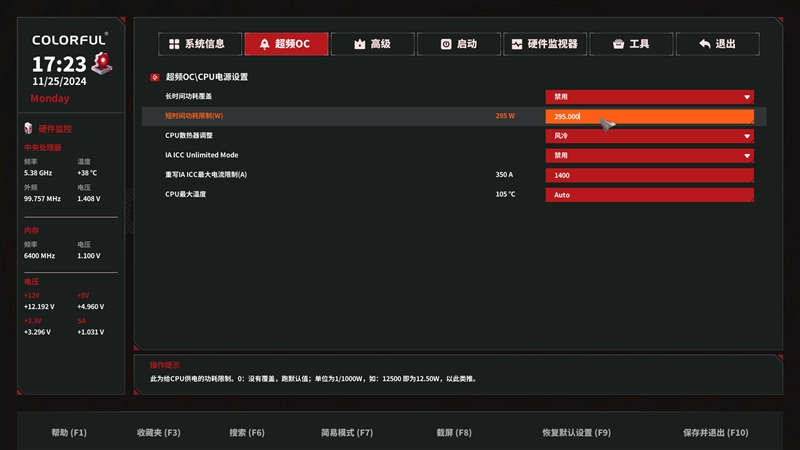Click the 1.408 V CPU voltage reading

pyautogui.click(x=89, y=198)
